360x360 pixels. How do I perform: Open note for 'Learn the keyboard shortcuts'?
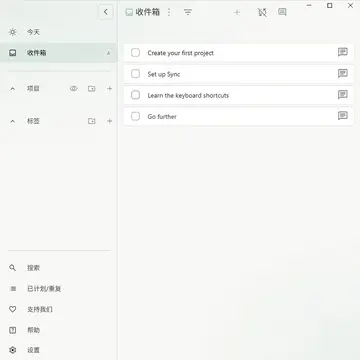(x=343, y=95)
